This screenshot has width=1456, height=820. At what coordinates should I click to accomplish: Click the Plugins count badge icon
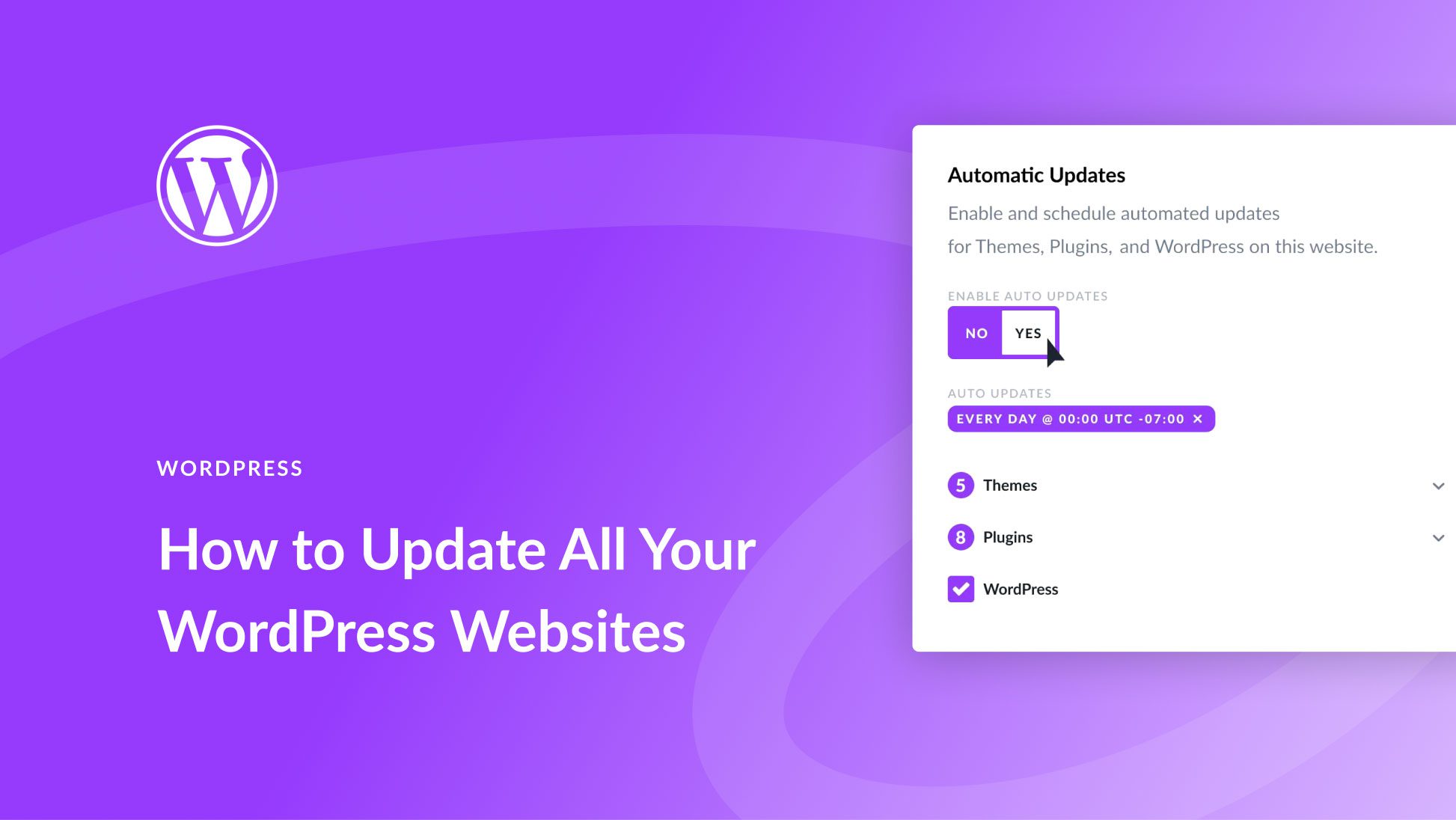pos(960,537)
